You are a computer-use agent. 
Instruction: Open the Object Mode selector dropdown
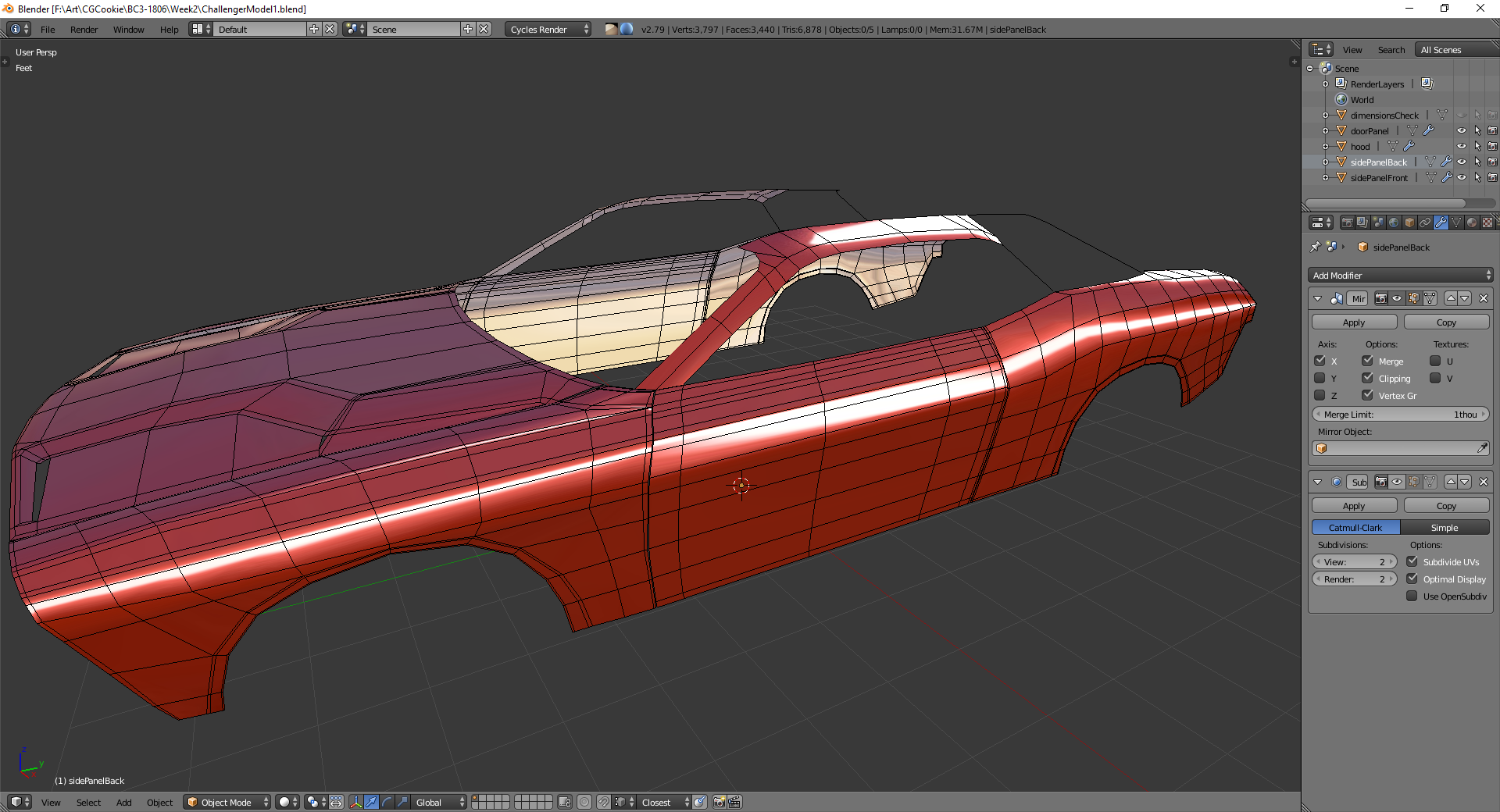(x=227, y=802)
